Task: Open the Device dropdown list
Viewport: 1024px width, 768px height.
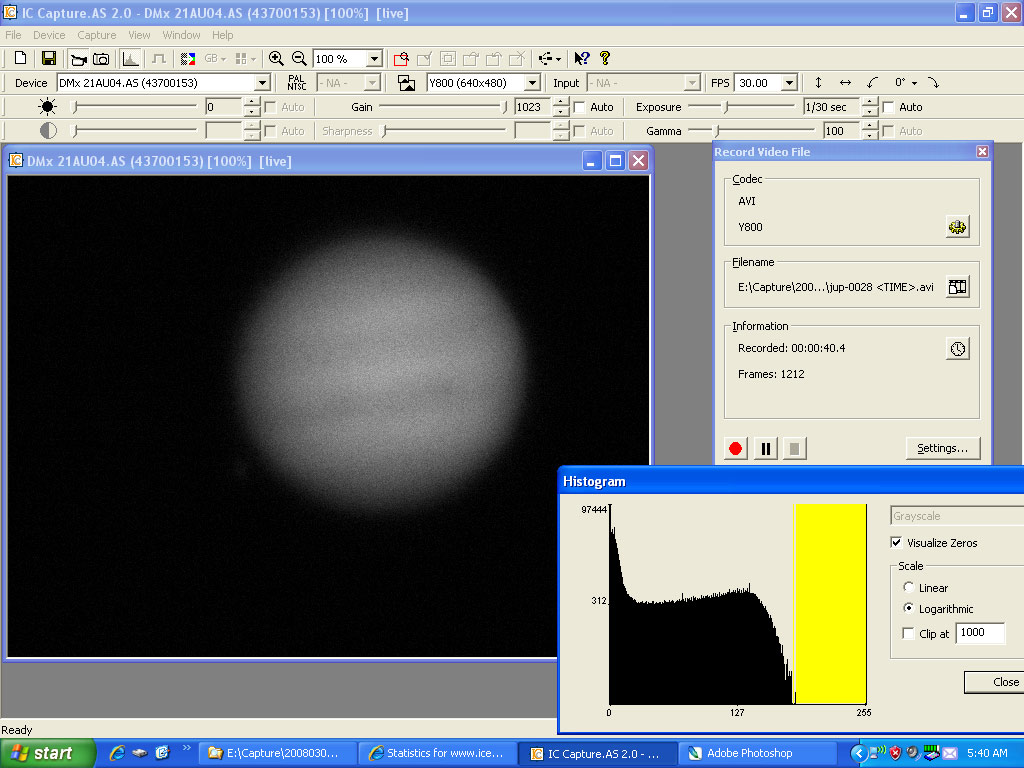Action: coord(262,83)
